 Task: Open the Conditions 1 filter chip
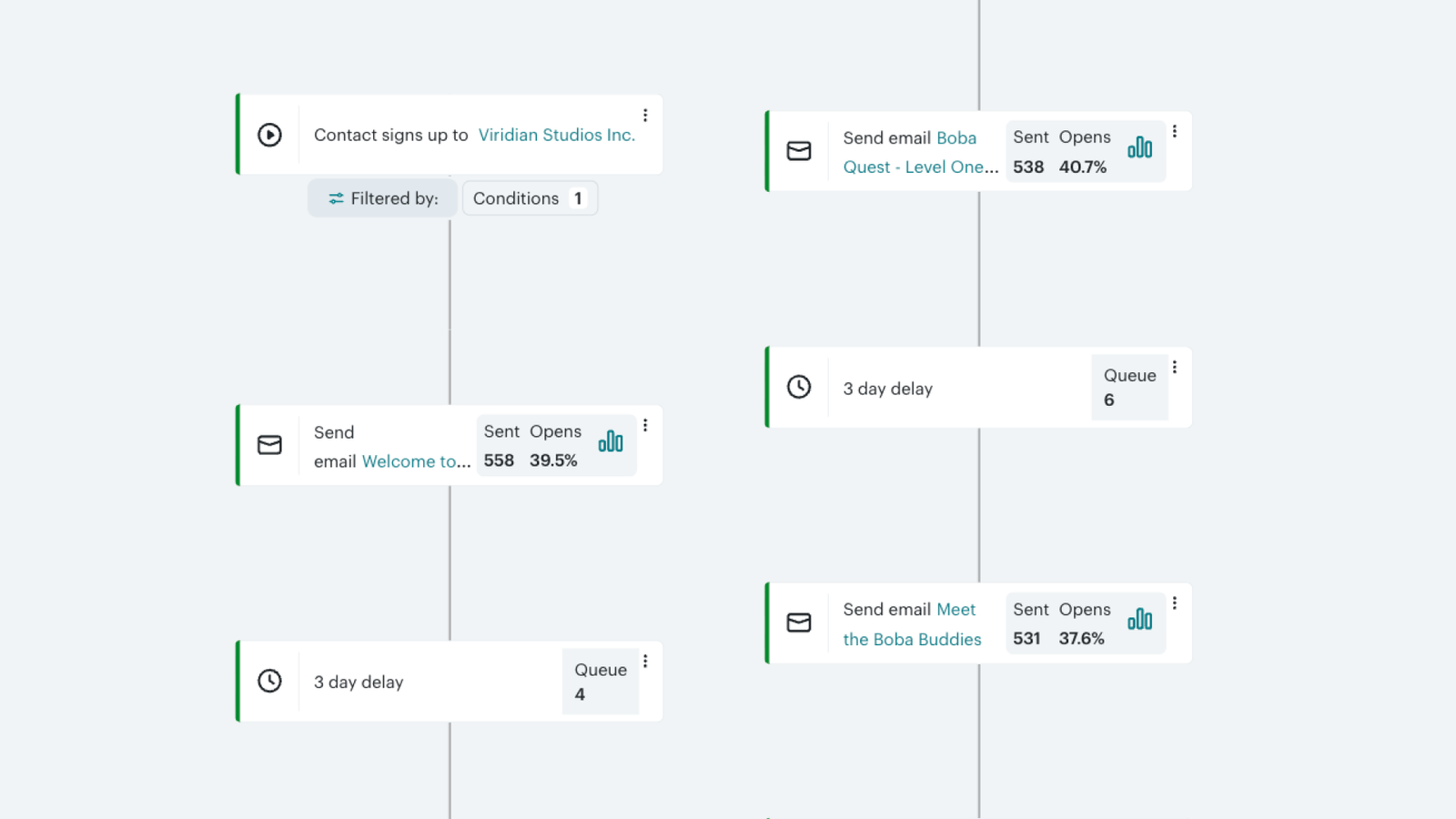(x=530, y=198)
